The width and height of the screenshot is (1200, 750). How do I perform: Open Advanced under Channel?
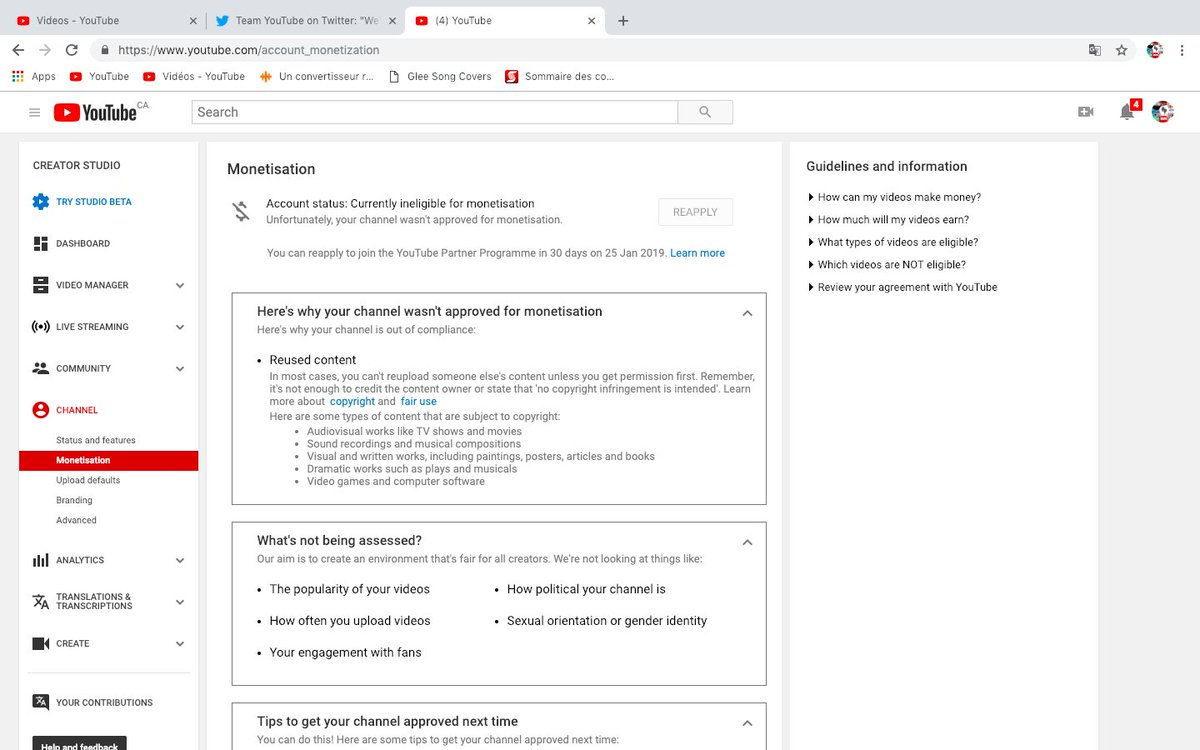76,520
